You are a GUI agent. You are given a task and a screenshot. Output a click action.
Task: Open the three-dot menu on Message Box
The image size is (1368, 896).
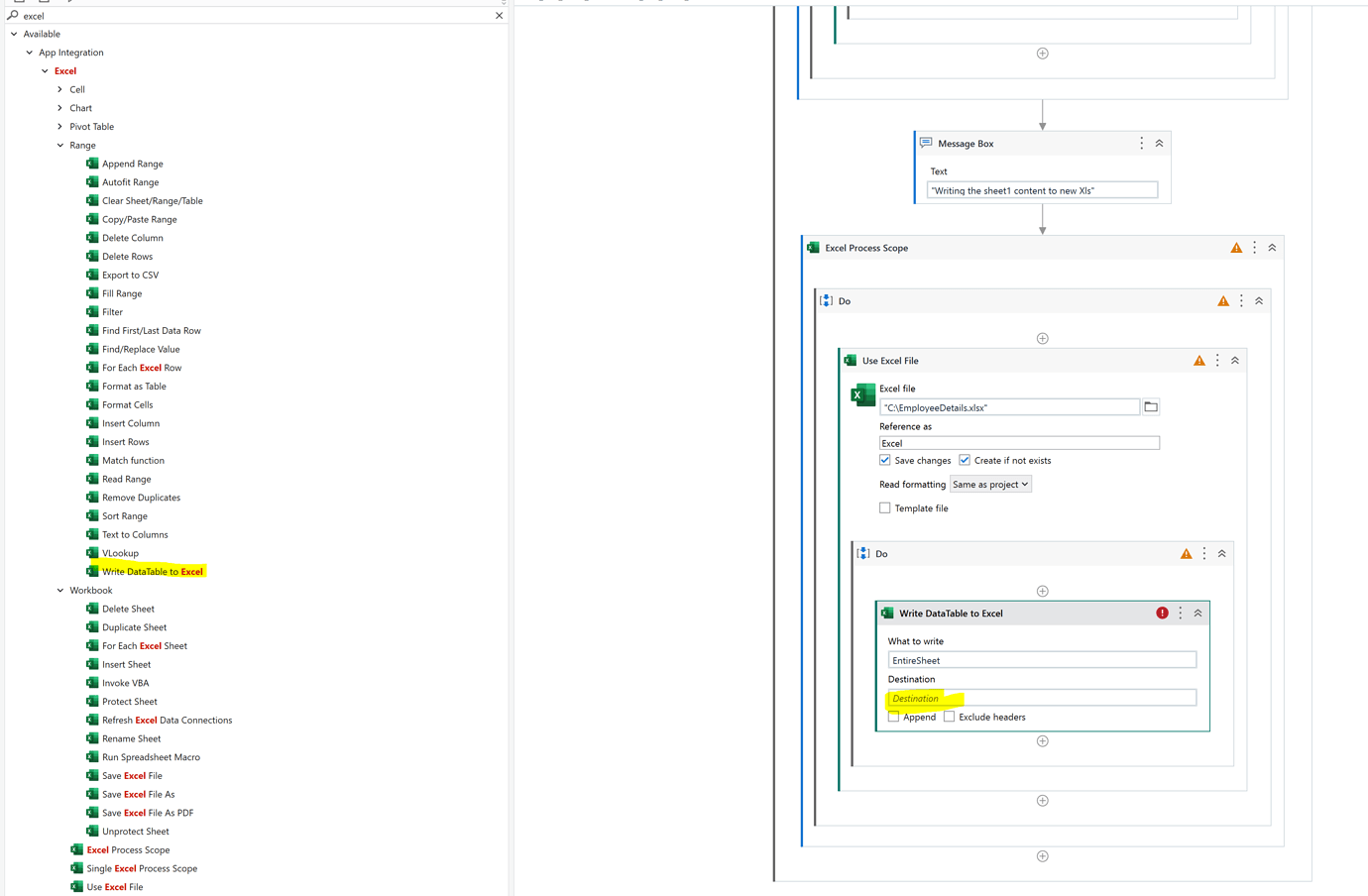(x=1141, y=143)
